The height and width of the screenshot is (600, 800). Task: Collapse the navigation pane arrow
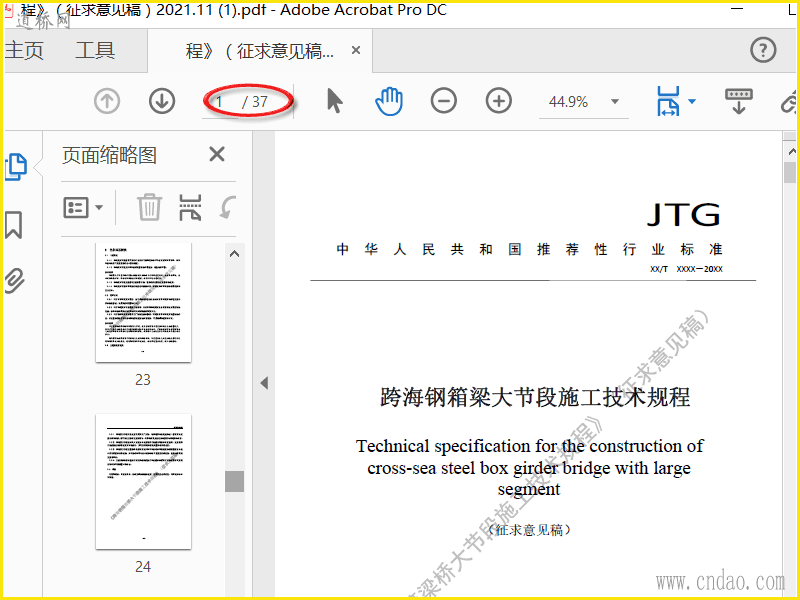264,383
